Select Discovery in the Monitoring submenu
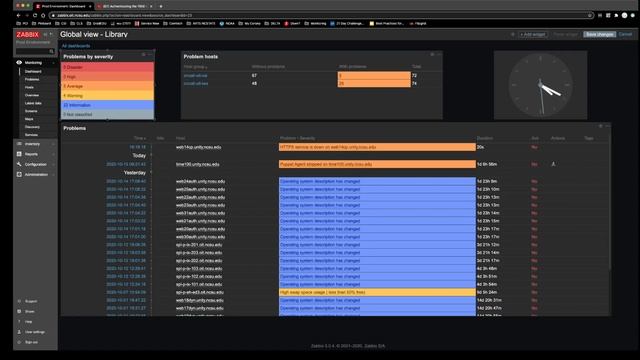 pos(32,127)
